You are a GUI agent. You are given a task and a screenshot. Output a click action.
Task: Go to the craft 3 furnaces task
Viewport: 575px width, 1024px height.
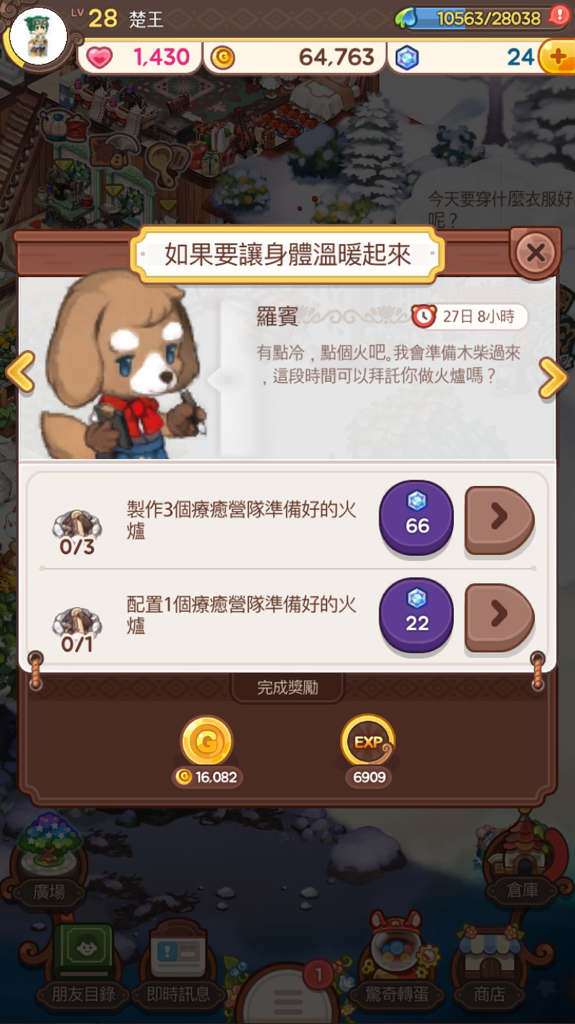click(500, 520)
